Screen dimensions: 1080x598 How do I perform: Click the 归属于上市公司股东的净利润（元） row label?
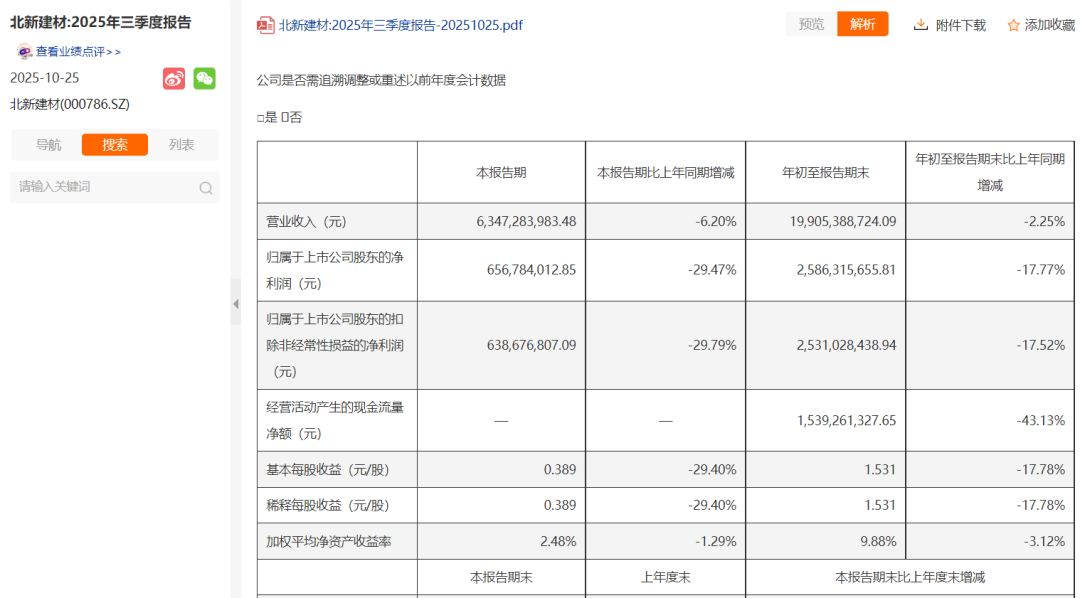(x=335, y=270)
